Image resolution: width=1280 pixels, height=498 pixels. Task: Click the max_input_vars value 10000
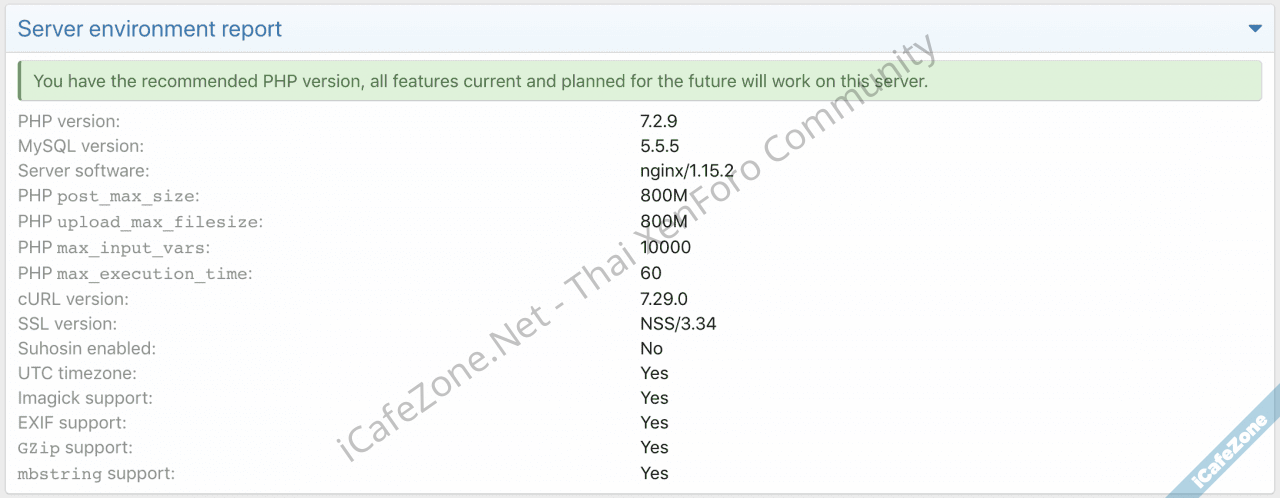(x=665, y=247)
